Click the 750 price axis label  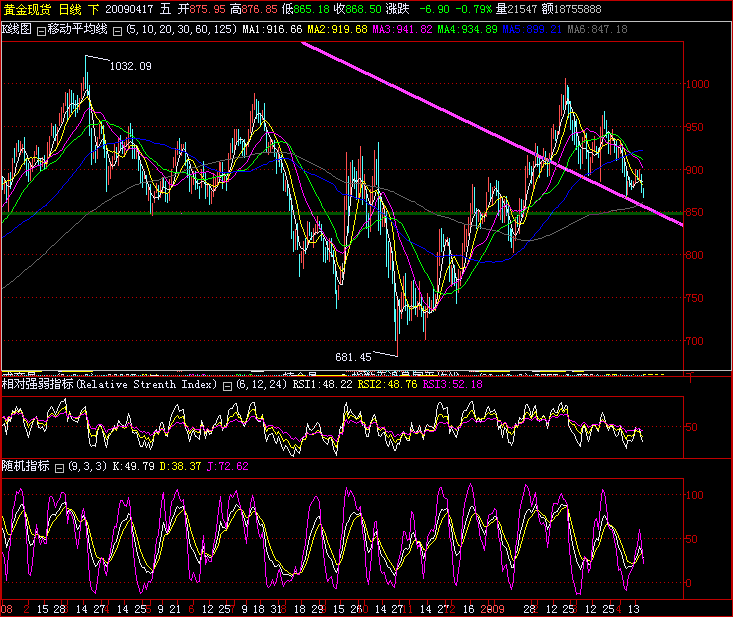(x=694, y=298)
